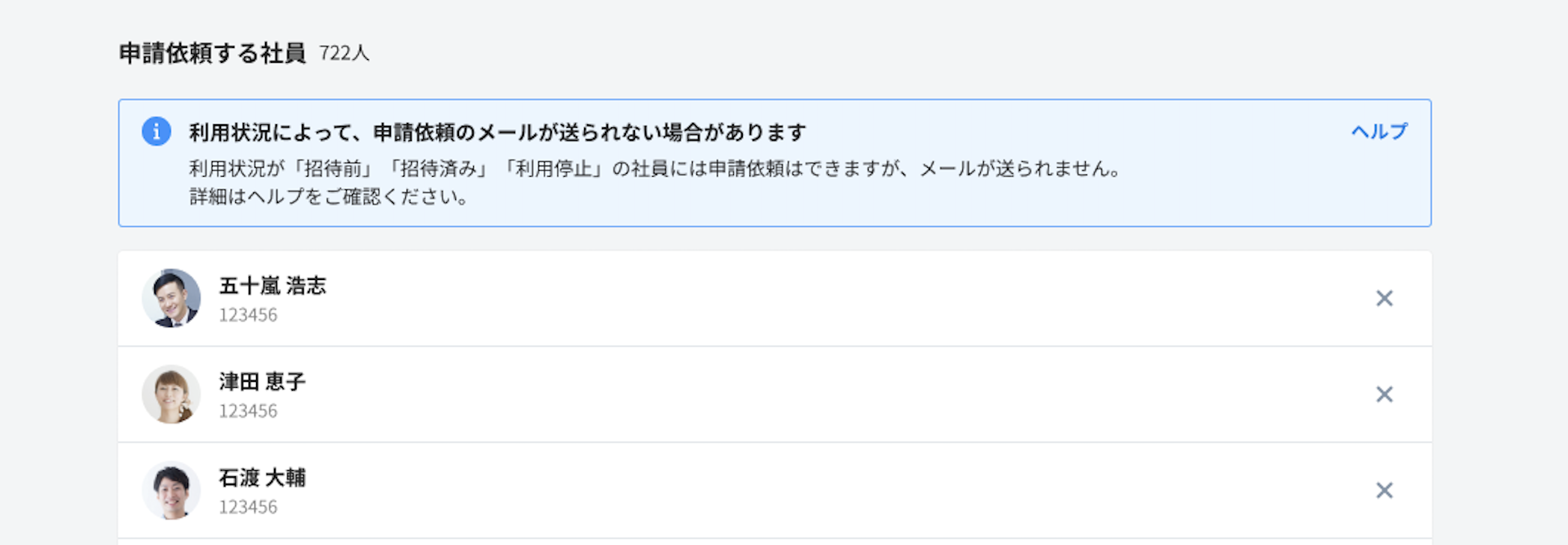Click 五十嵐 浩志's profile photo
Screen dimensions: 1568x545
171,298
